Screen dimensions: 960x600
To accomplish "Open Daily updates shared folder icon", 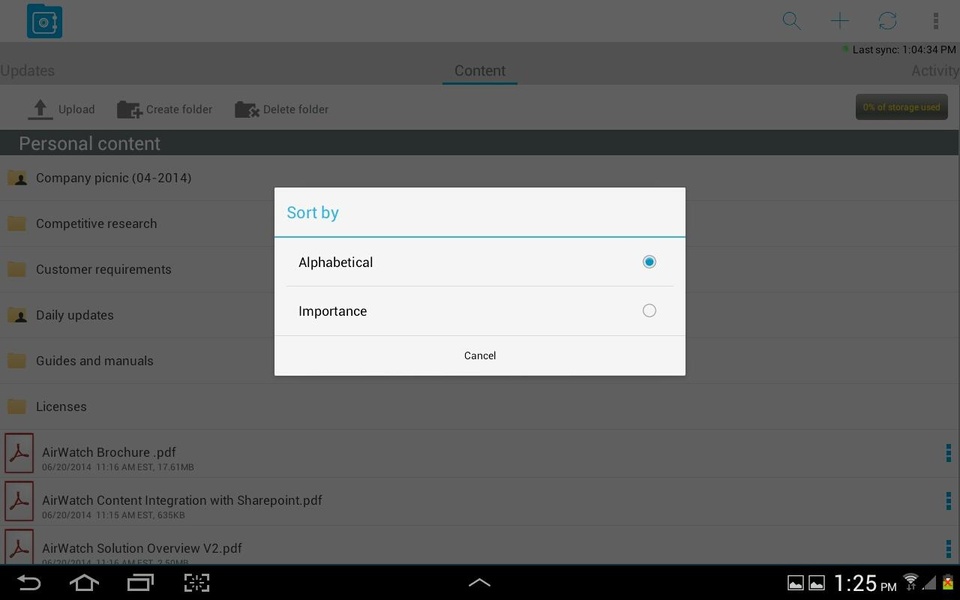I will (17, 315).
